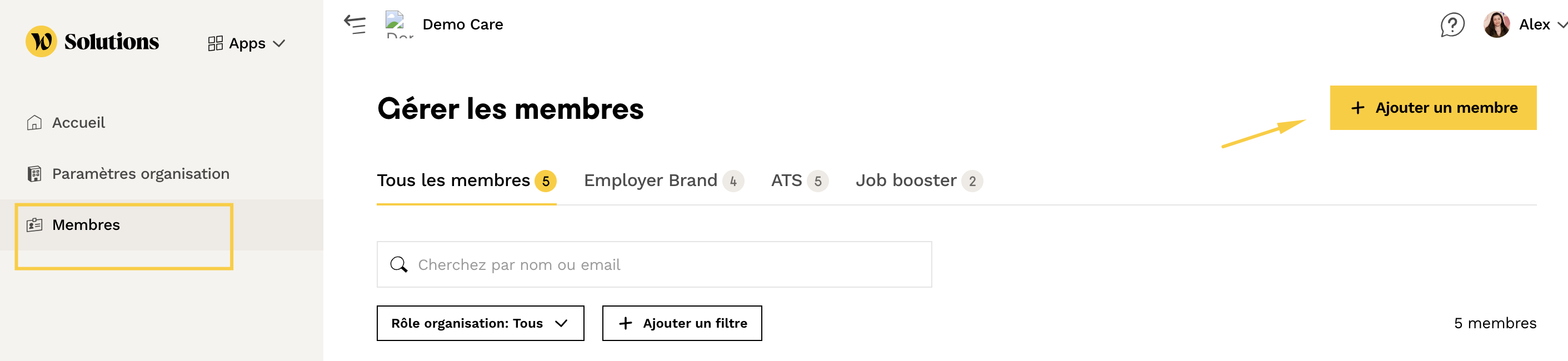Viewport: 1568px width, 361px height.
Task: Expand the Apps dropdown chevron
Action: tap(279, 44)
